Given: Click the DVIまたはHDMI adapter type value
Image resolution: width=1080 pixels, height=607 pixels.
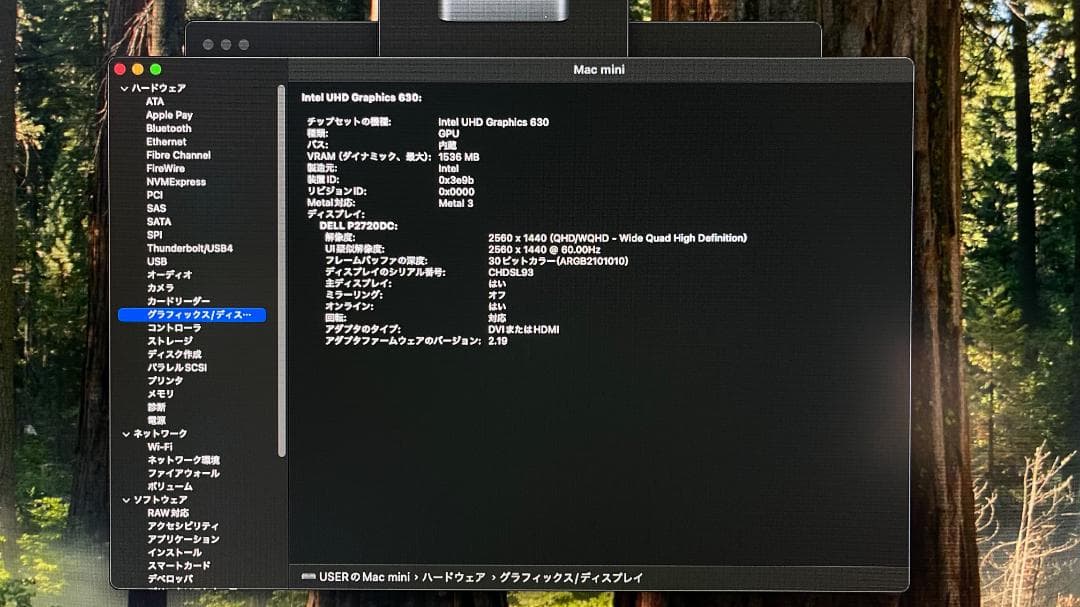Looking at the screenshot, I should 523,330.
